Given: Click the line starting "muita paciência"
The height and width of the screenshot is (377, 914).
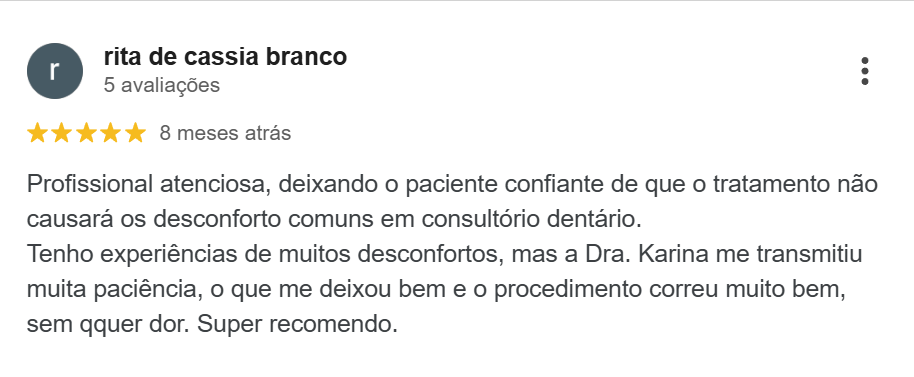Looking at the screenshot, I should (x=437, y=290).
